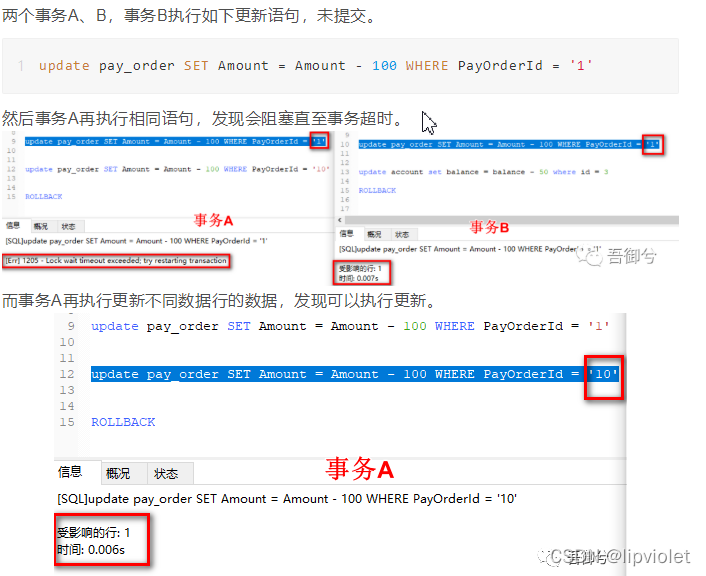Click update line 9 in large editor

point(350,326)
